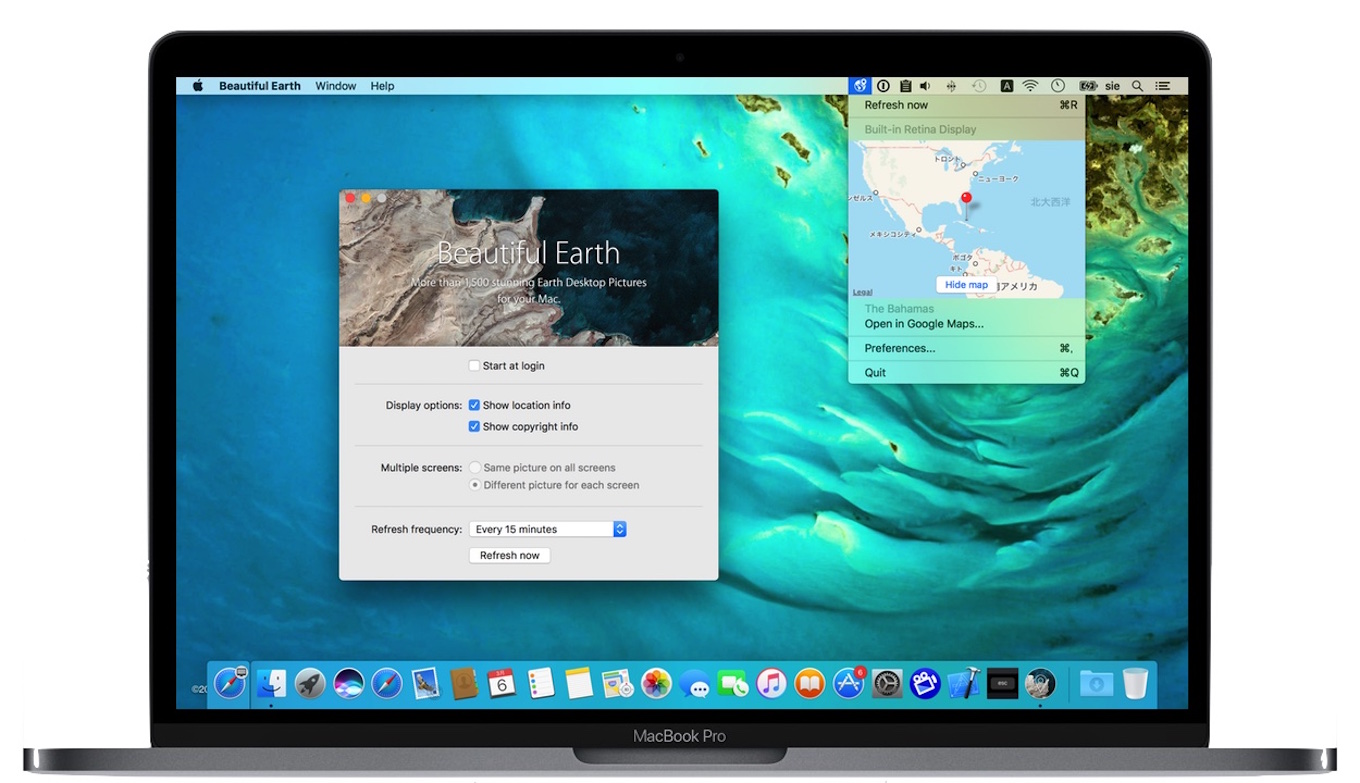
Task: Enable Start at login checkbox
Action: tap(474, 366)
